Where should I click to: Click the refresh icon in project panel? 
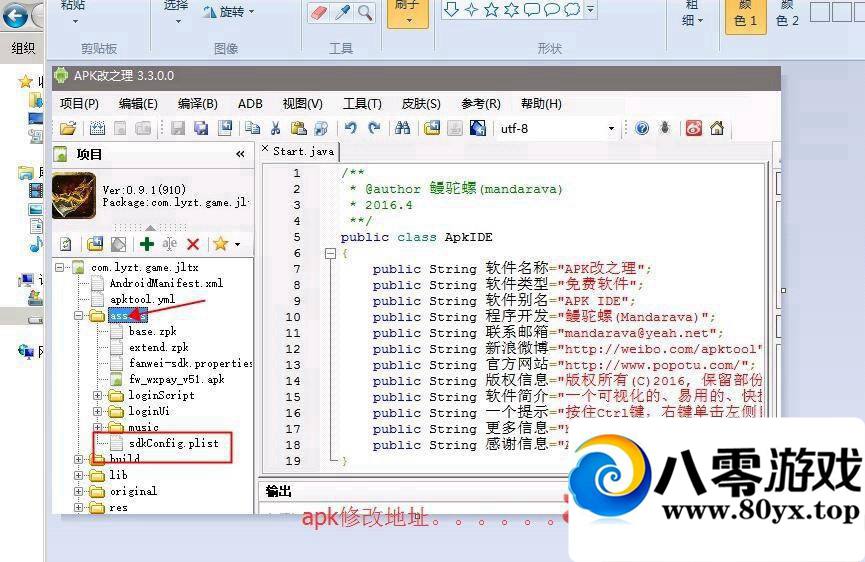tap(66, 244)
